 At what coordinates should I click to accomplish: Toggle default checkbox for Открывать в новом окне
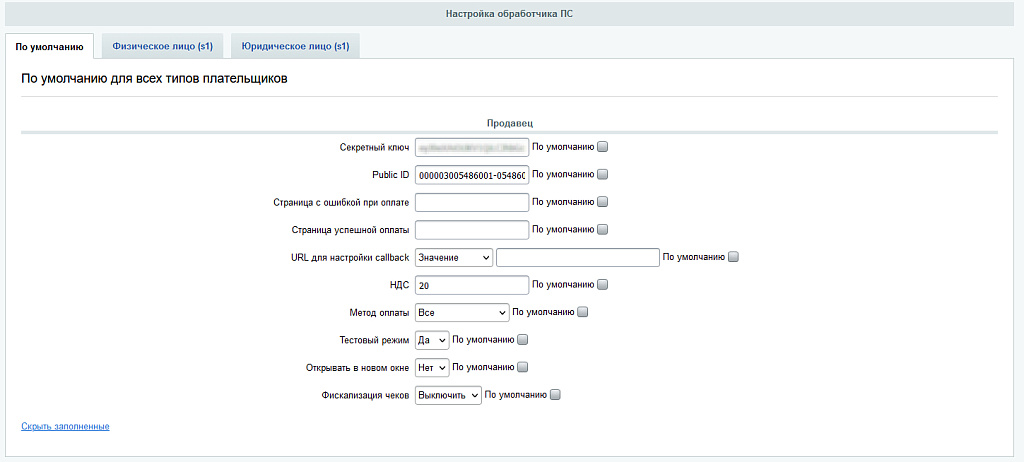523,367
